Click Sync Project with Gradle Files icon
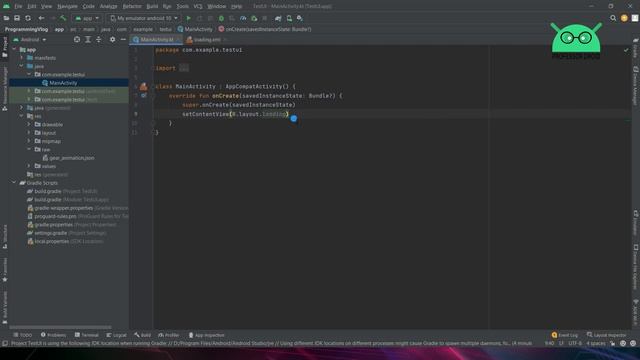 278,18
